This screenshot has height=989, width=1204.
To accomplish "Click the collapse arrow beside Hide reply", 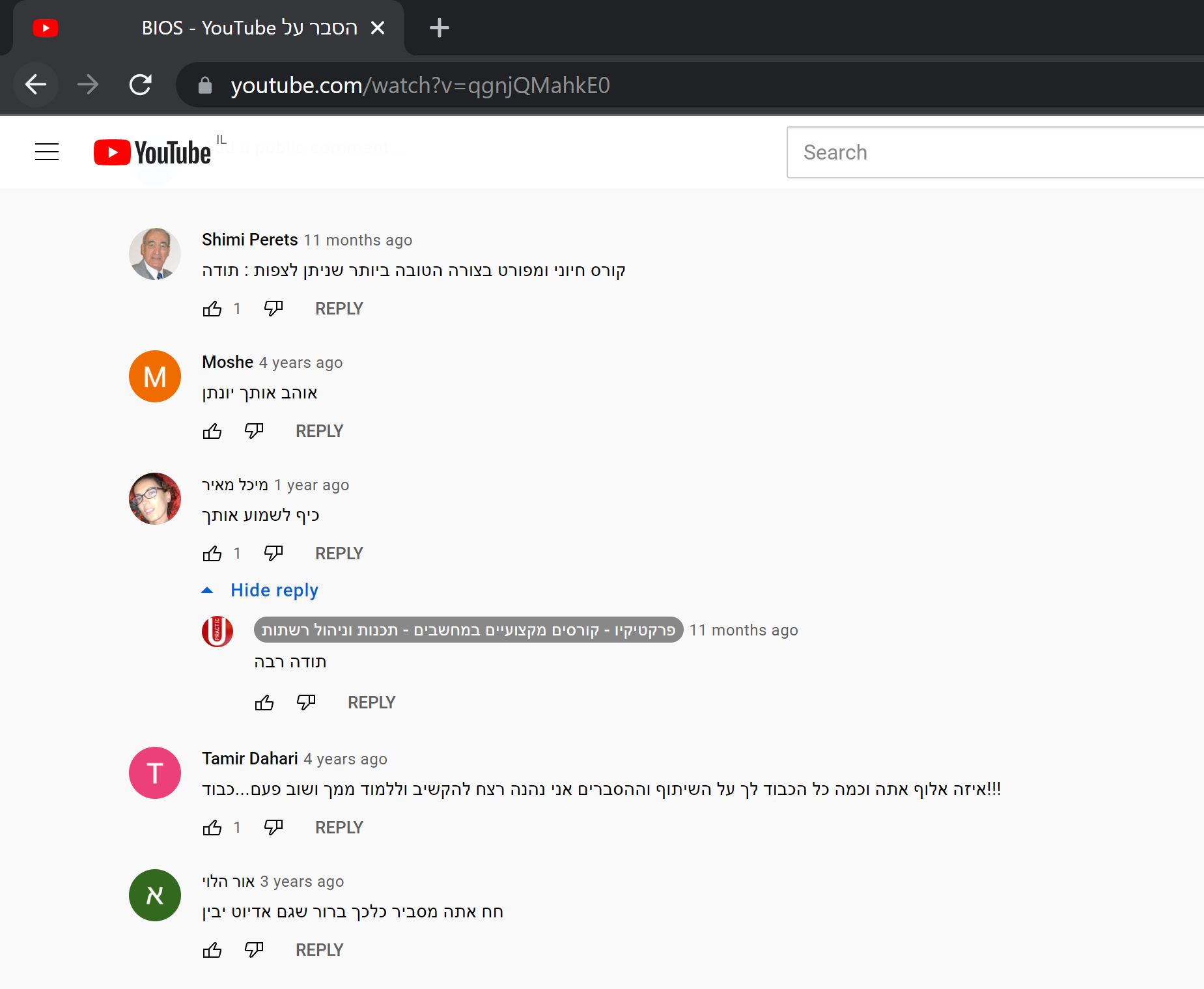I will pyautogui.click(x=208, y=591).
